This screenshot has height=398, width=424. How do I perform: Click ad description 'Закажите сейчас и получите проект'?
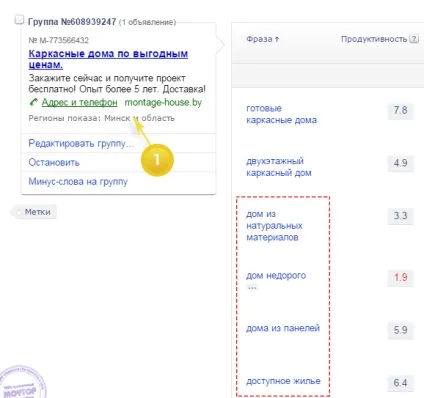[107, 78]
